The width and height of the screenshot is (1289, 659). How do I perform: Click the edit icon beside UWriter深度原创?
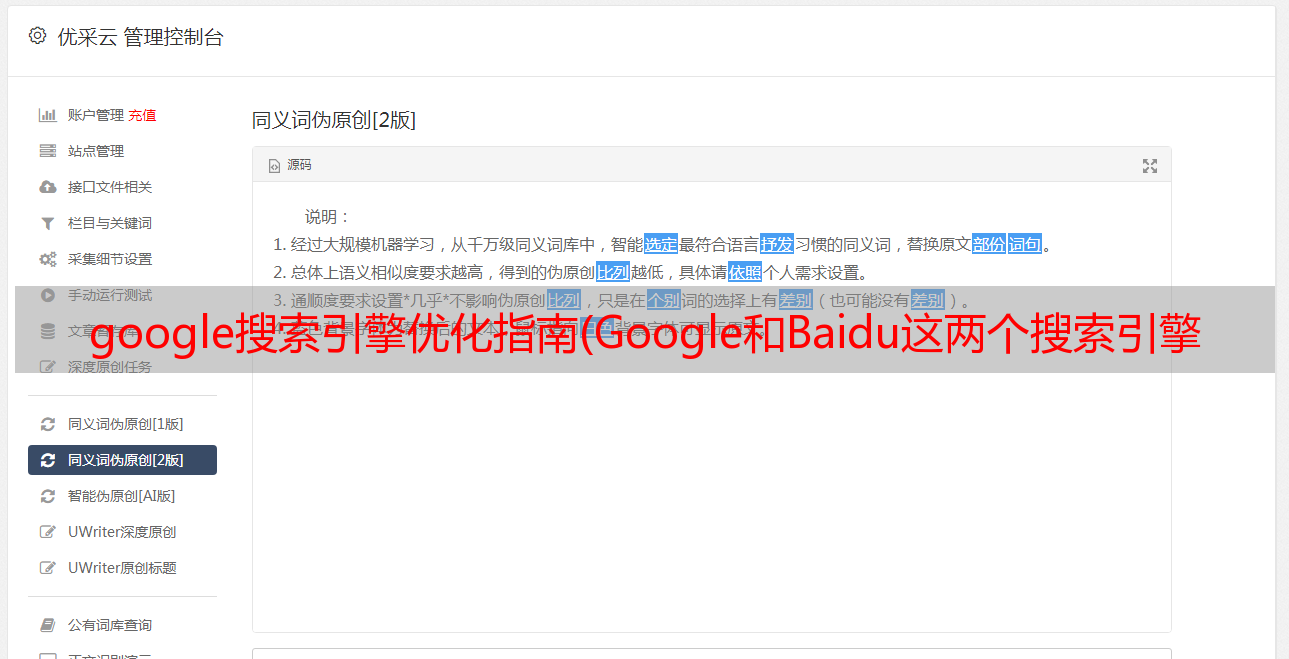pos(47,532)
